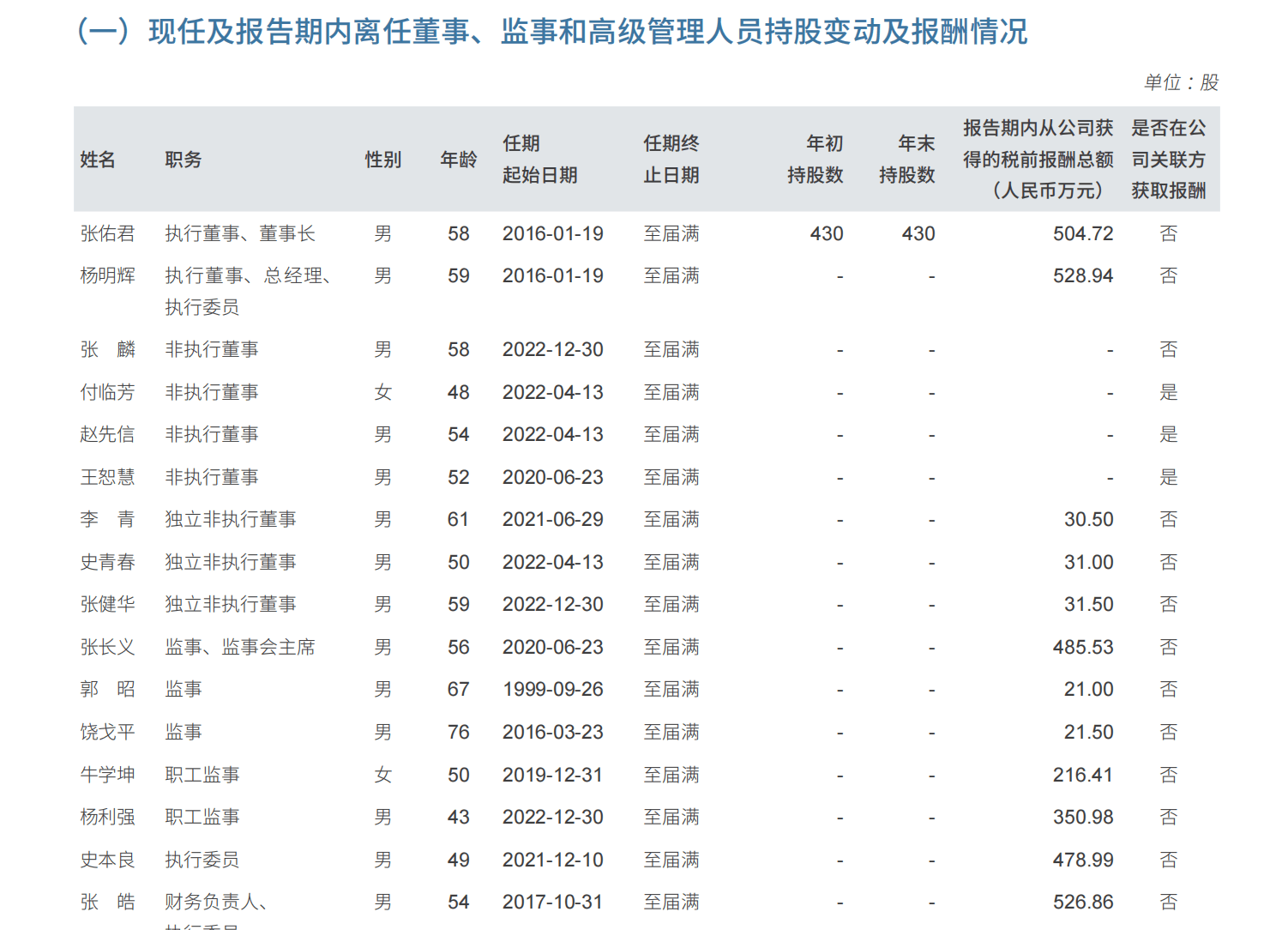Select the 性别 column header

click(383, 160)
